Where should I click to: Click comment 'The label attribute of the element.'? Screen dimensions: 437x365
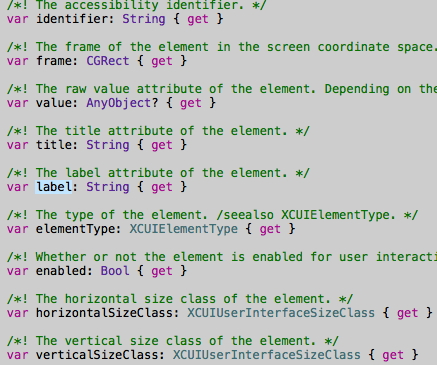click(158, 173)
